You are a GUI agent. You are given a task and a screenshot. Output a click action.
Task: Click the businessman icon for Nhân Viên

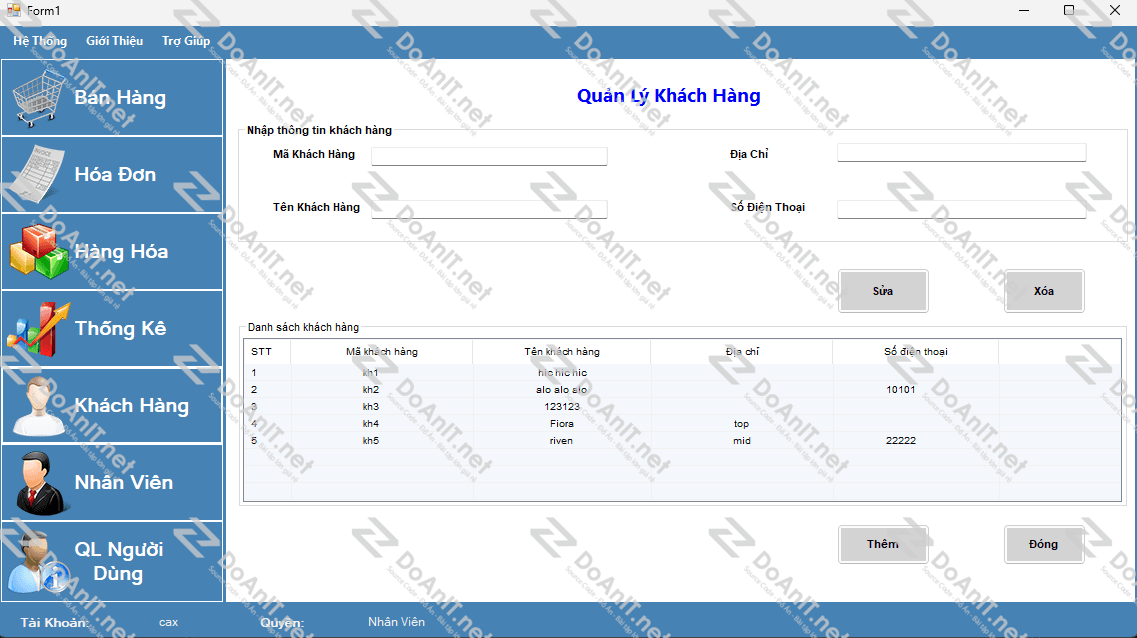click(x=41, y=484)
